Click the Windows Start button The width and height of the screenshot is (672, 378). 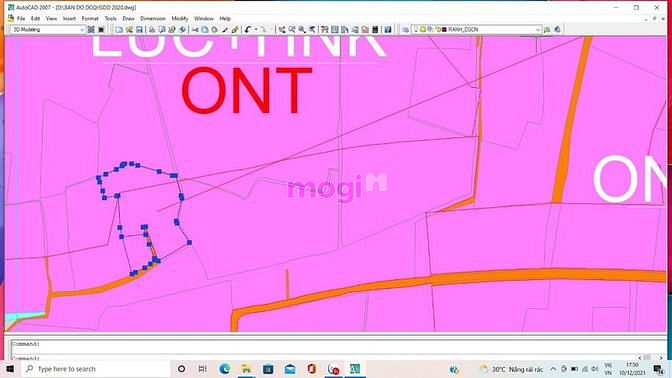(x=10, y=369)
